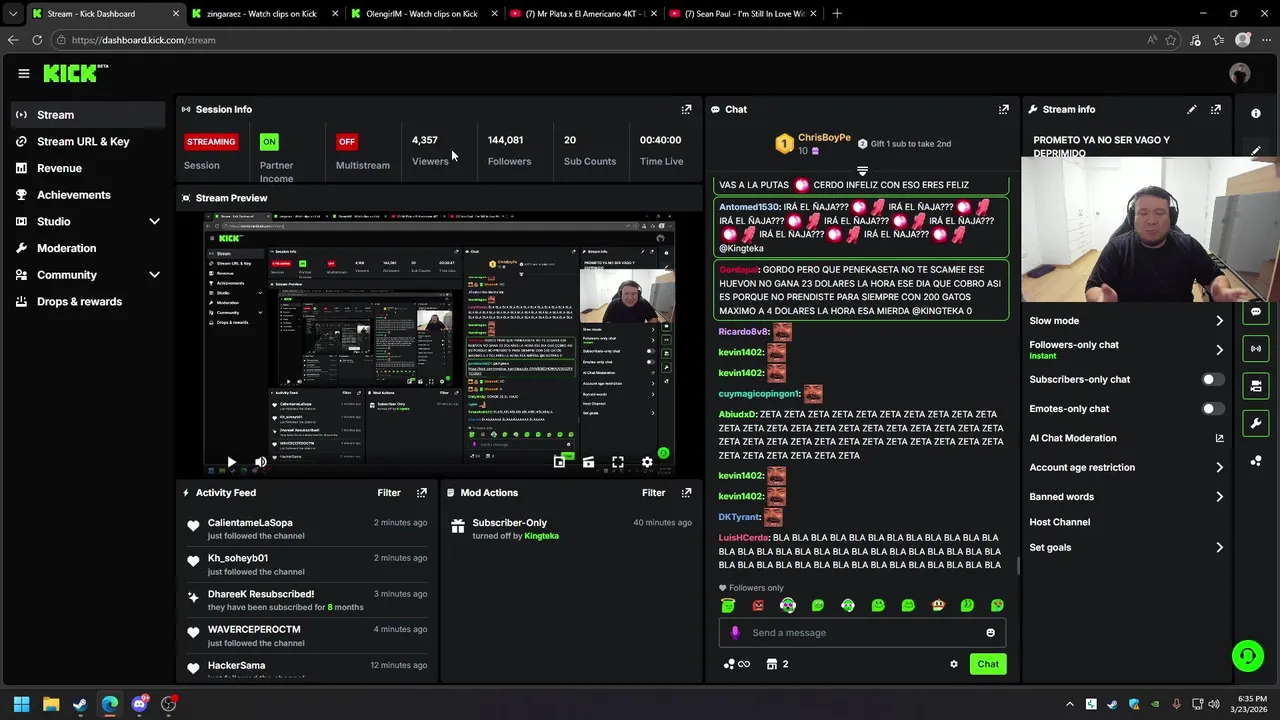This screenshot has width=1280, height=720.
Task: Open the info icon in right rail
Action: pos(1256,113)
